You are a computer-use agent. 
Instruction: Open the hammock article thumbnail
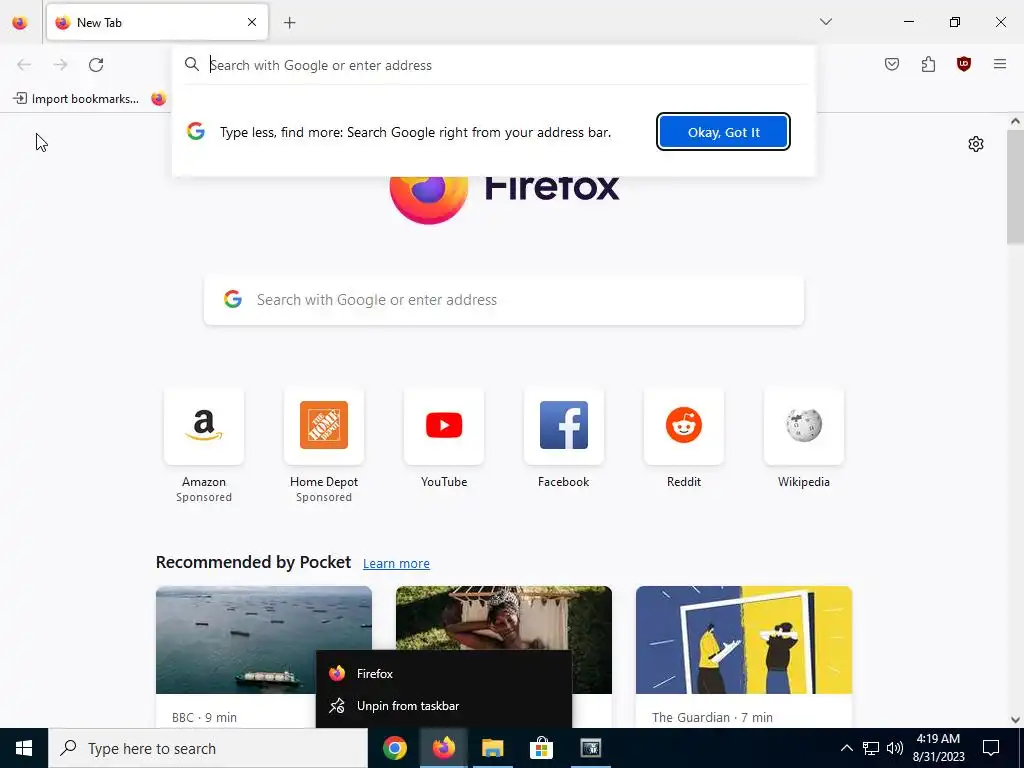click(x=504, y=618)
